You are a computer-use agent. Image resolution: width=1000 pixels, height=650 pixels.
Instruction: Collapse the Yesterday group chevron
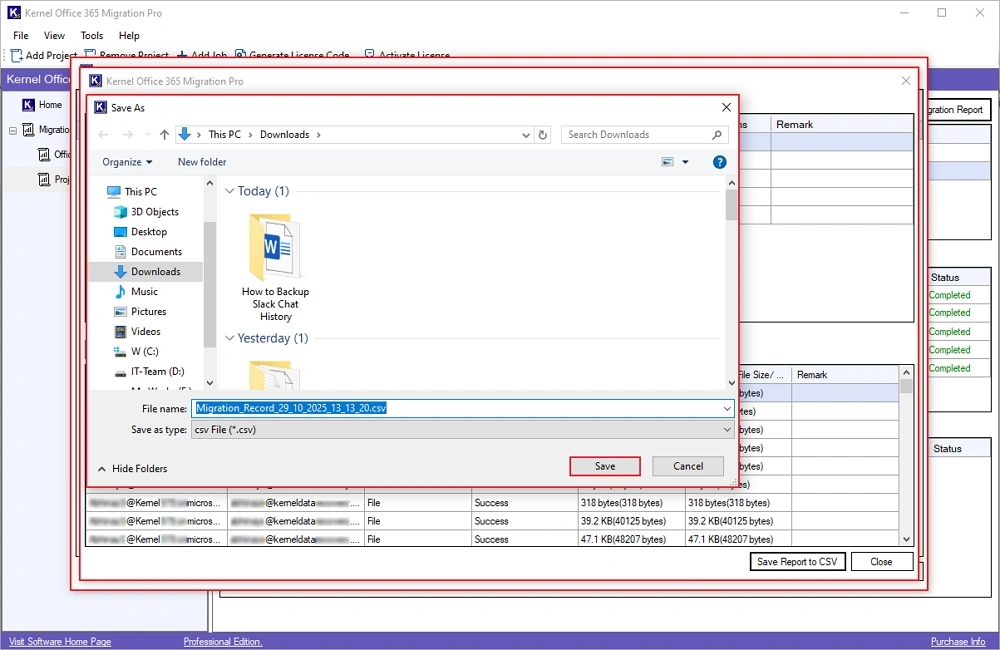point(229,339)
